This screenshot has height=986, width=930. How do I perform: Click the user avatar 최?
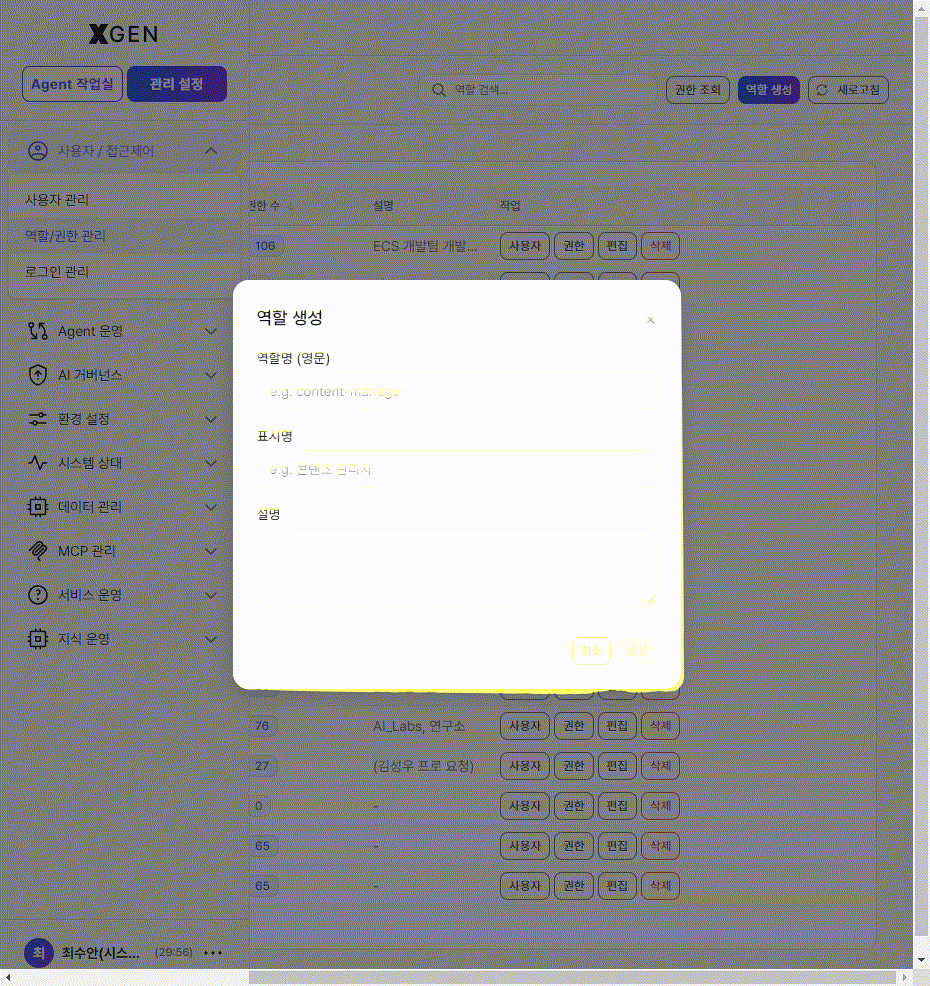[x=38, y=953]
